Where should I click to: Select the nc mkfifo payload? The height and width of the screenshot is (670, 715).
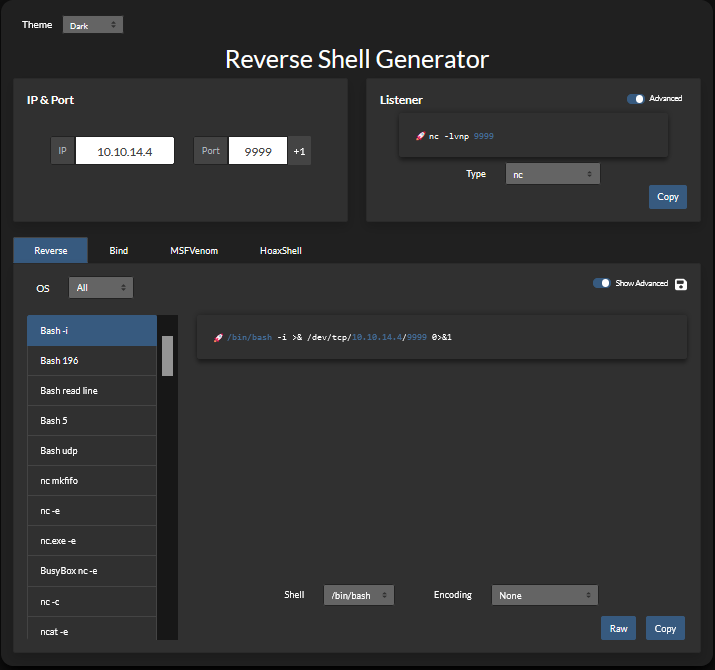(x=92, y=481)
